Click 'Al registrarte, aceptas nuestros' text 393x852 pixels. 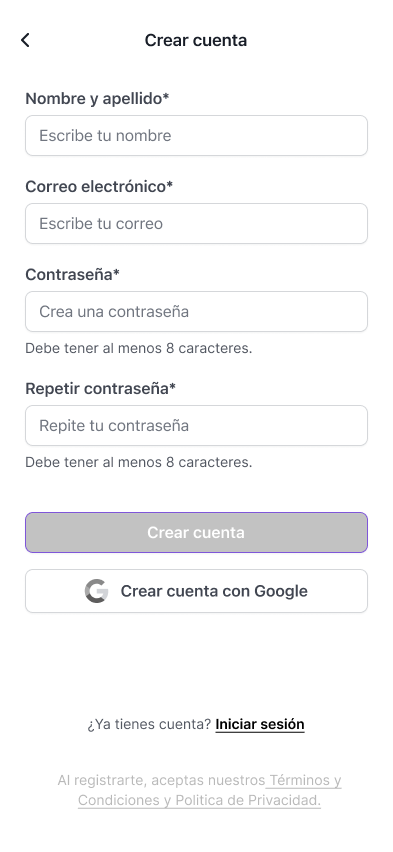coord(161,780)
